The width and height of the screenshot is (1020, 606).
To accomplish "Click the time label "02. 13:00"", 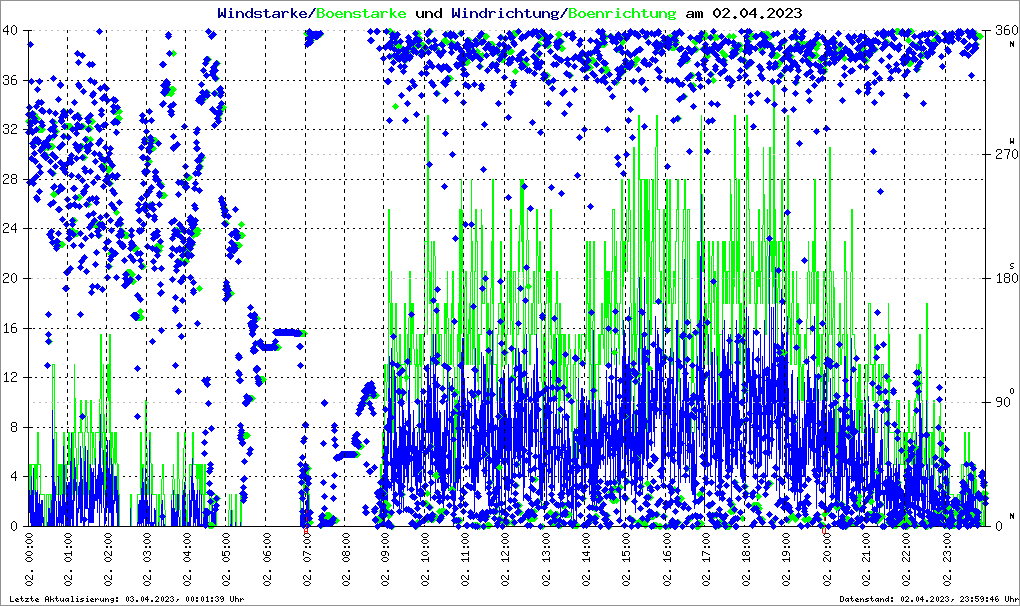I will point(545,559).
